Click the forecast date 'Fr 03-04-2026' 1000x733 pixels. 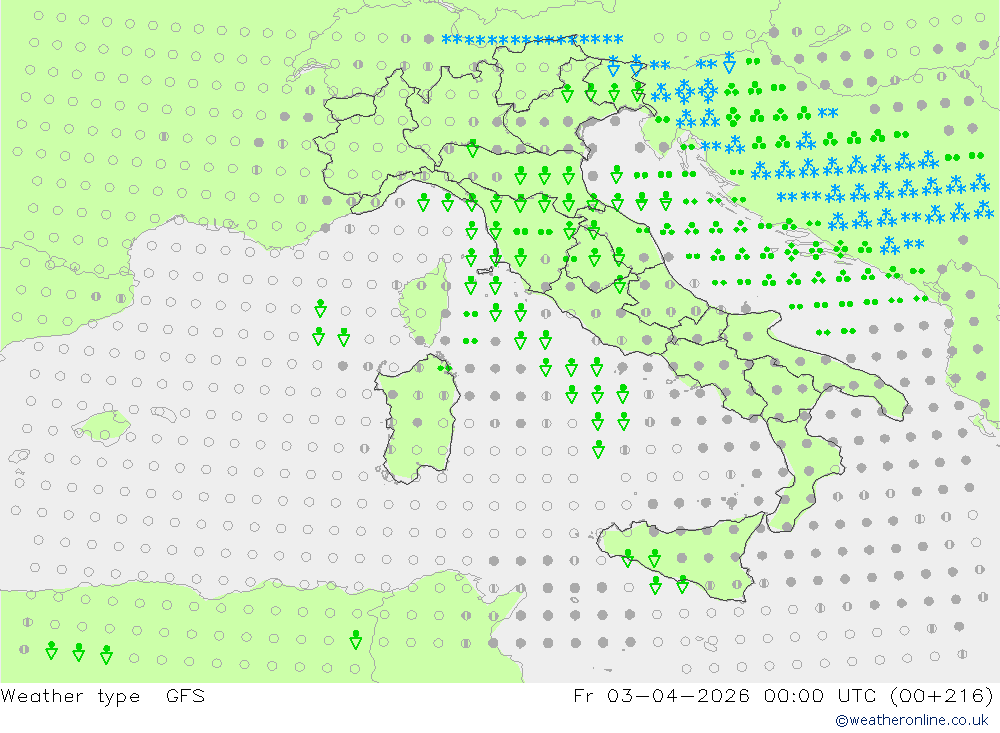(x=661, y=695)
